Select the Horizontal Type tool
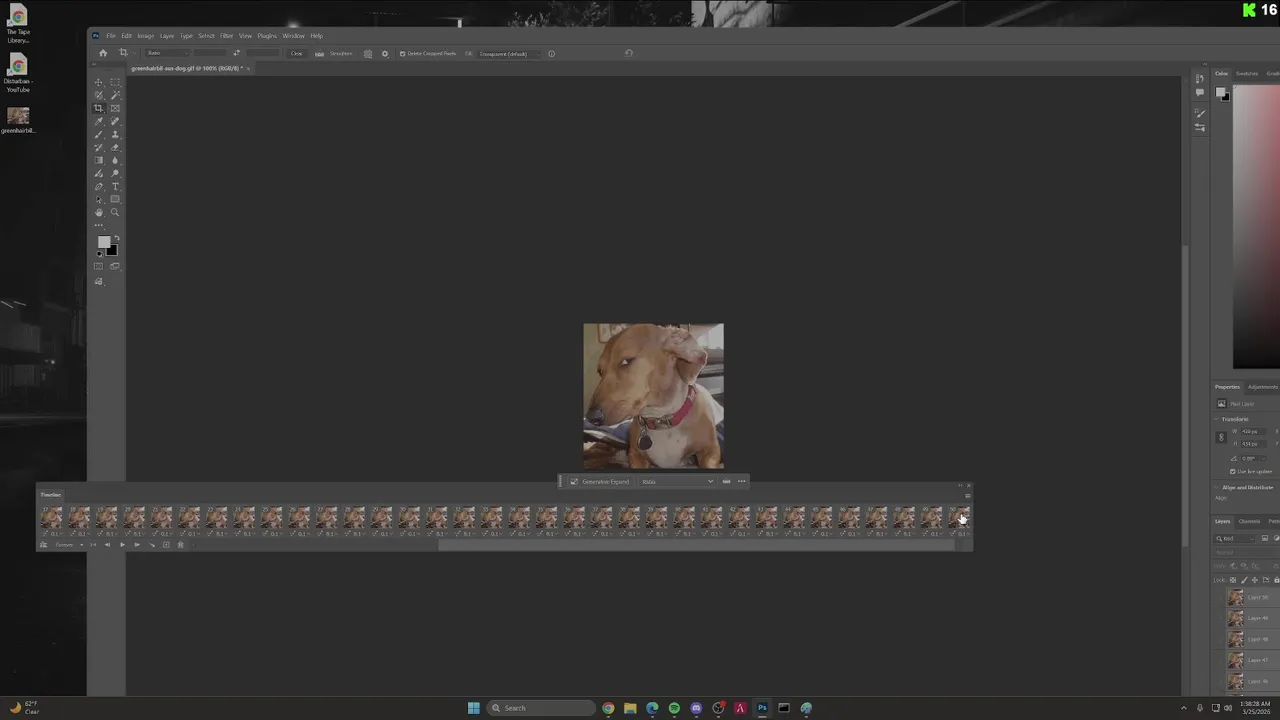This screenshot has height=720, width=1280. pyautogui.click(x=115, y=186)
